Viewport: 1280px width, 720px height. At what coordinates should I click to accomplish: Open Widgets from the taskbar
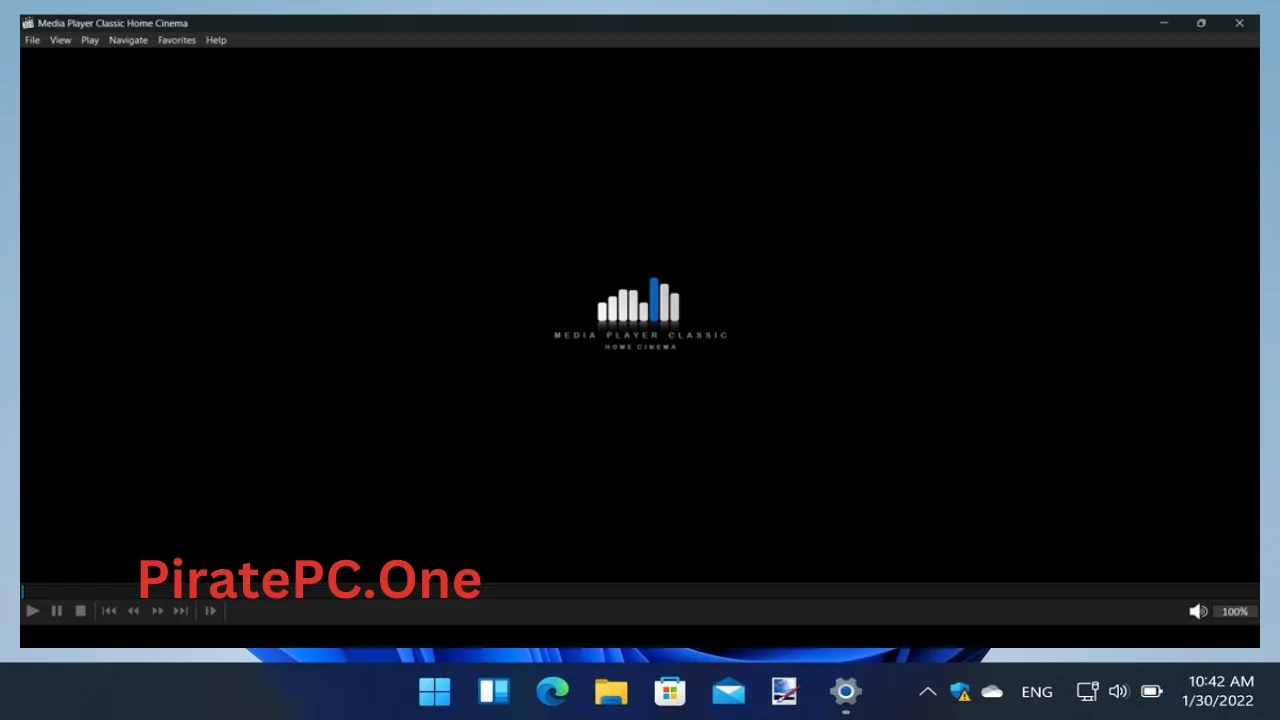tap(494, 691)
